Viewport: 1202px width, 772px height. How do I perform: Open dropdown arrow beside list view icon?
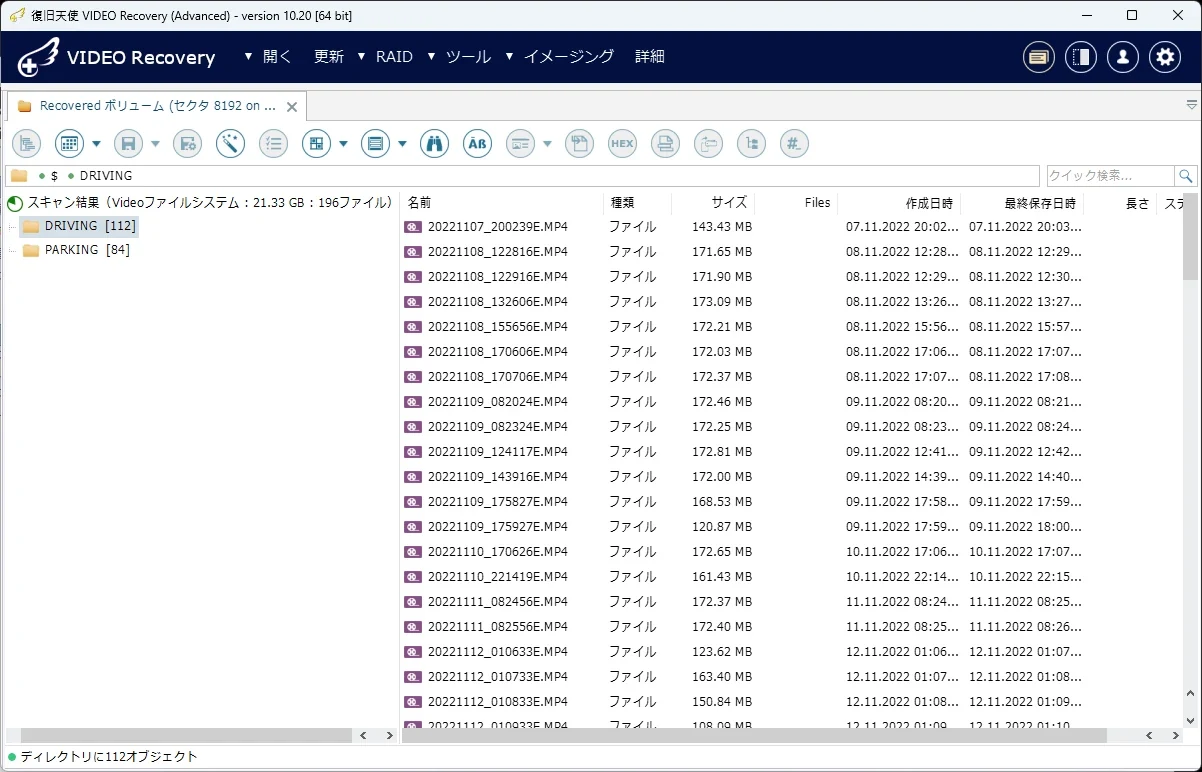click(x=402, y=144)
